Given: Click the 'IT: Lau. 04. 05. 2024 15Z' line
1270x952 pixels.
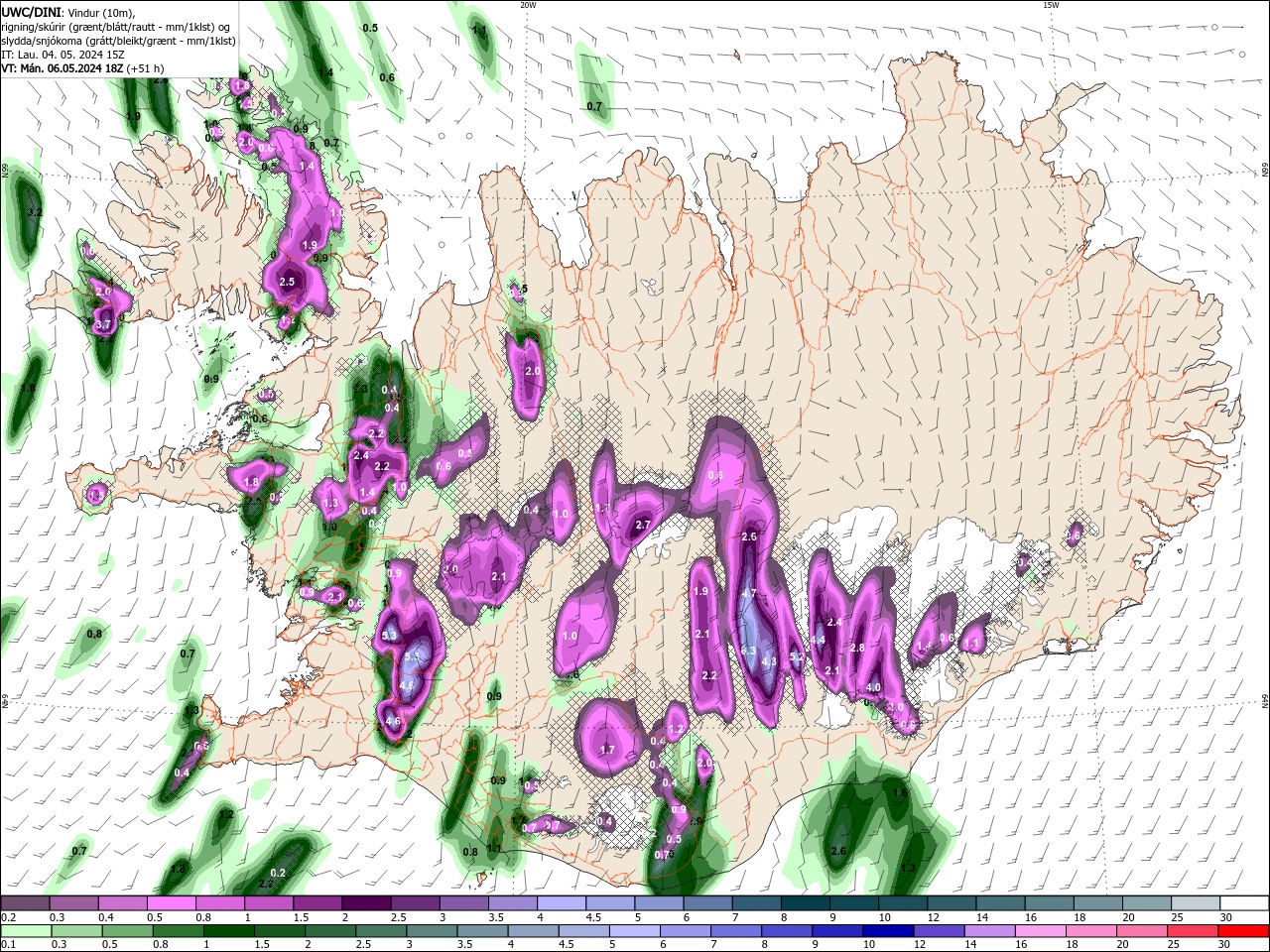Looking at the screenshot, I should 63,55.
